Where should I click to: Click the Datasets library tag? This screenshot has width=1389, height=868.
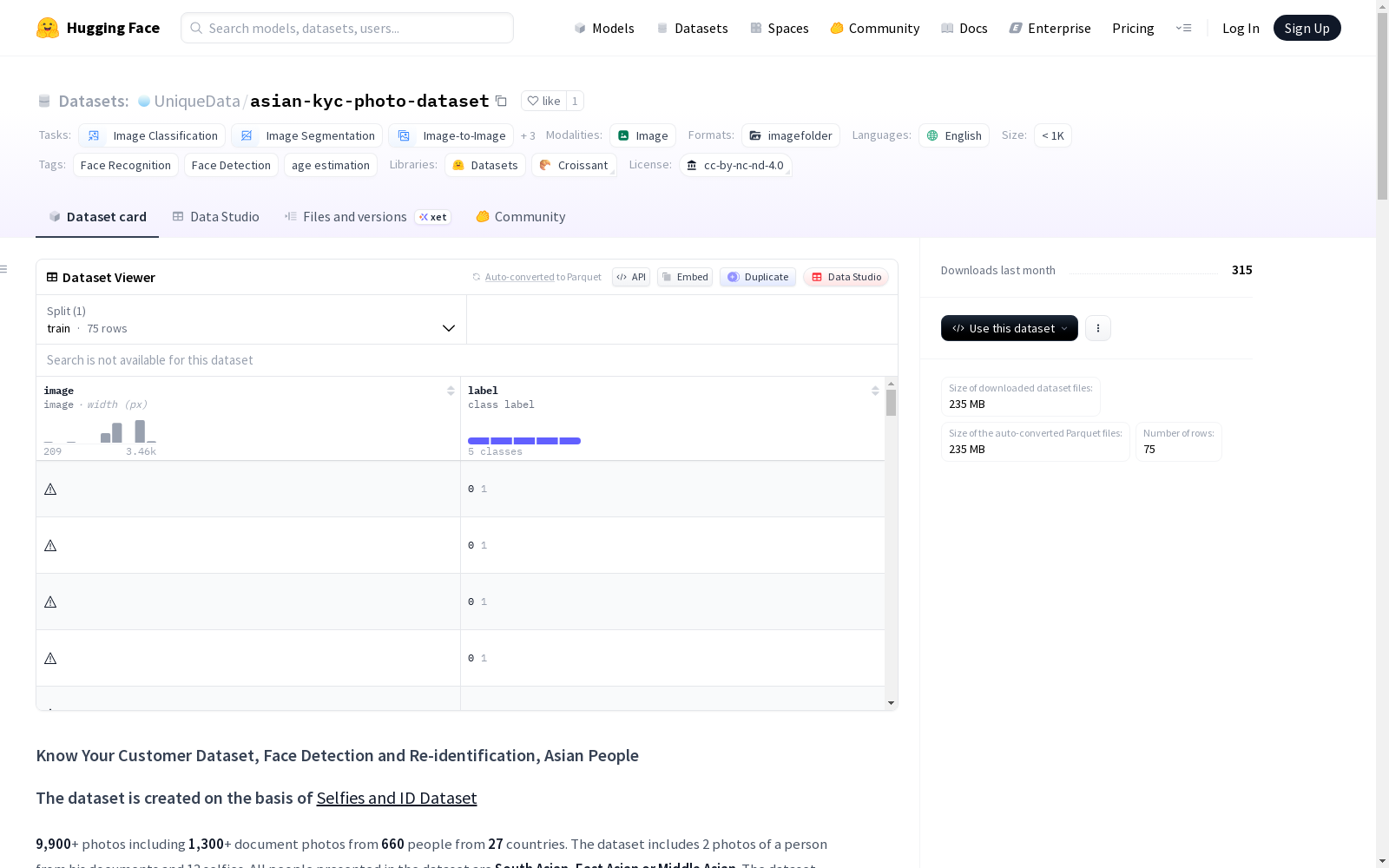[x=485, y=165]
